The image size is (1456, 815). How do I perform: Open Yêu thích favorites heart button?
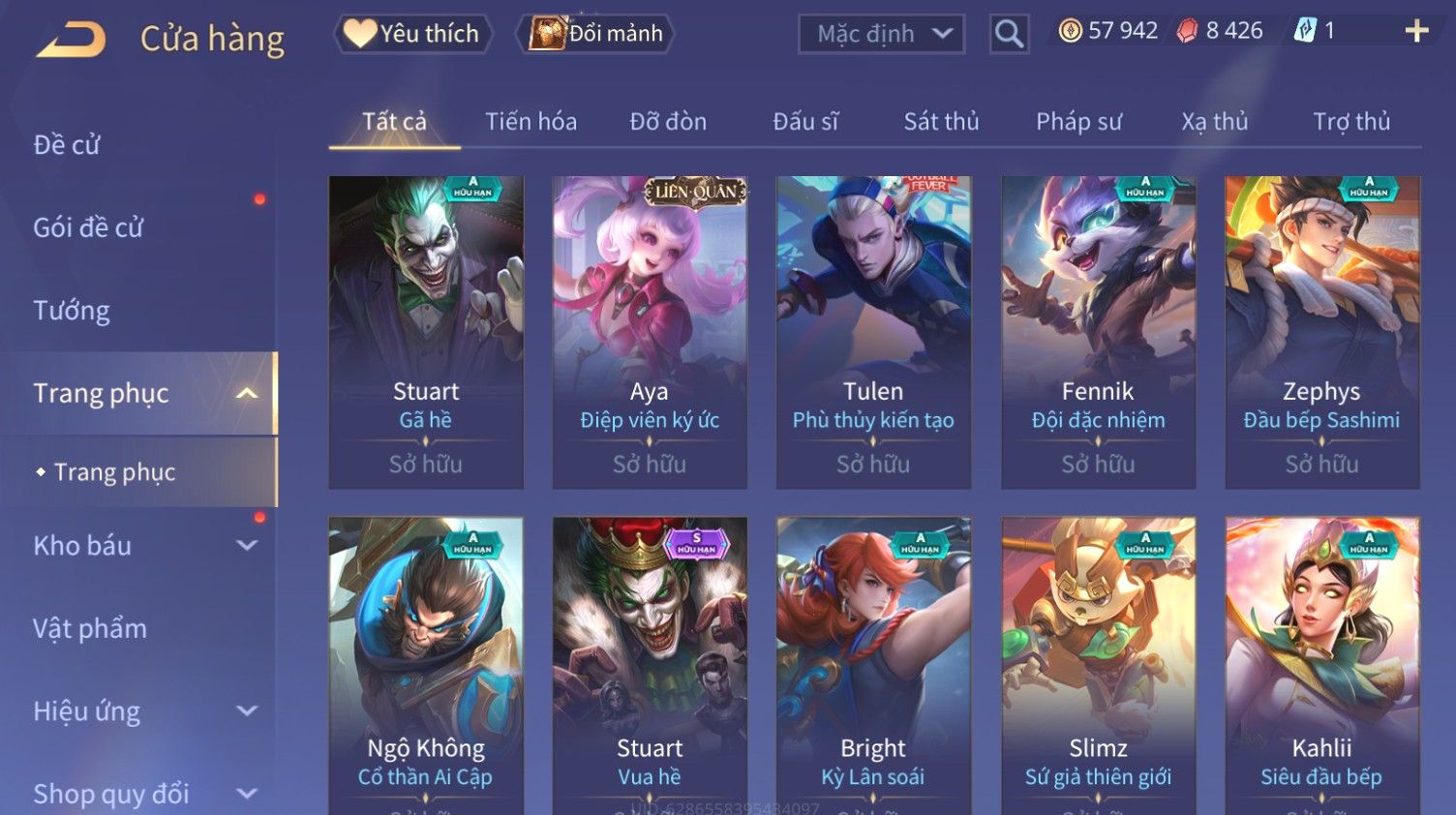(413, 34)
